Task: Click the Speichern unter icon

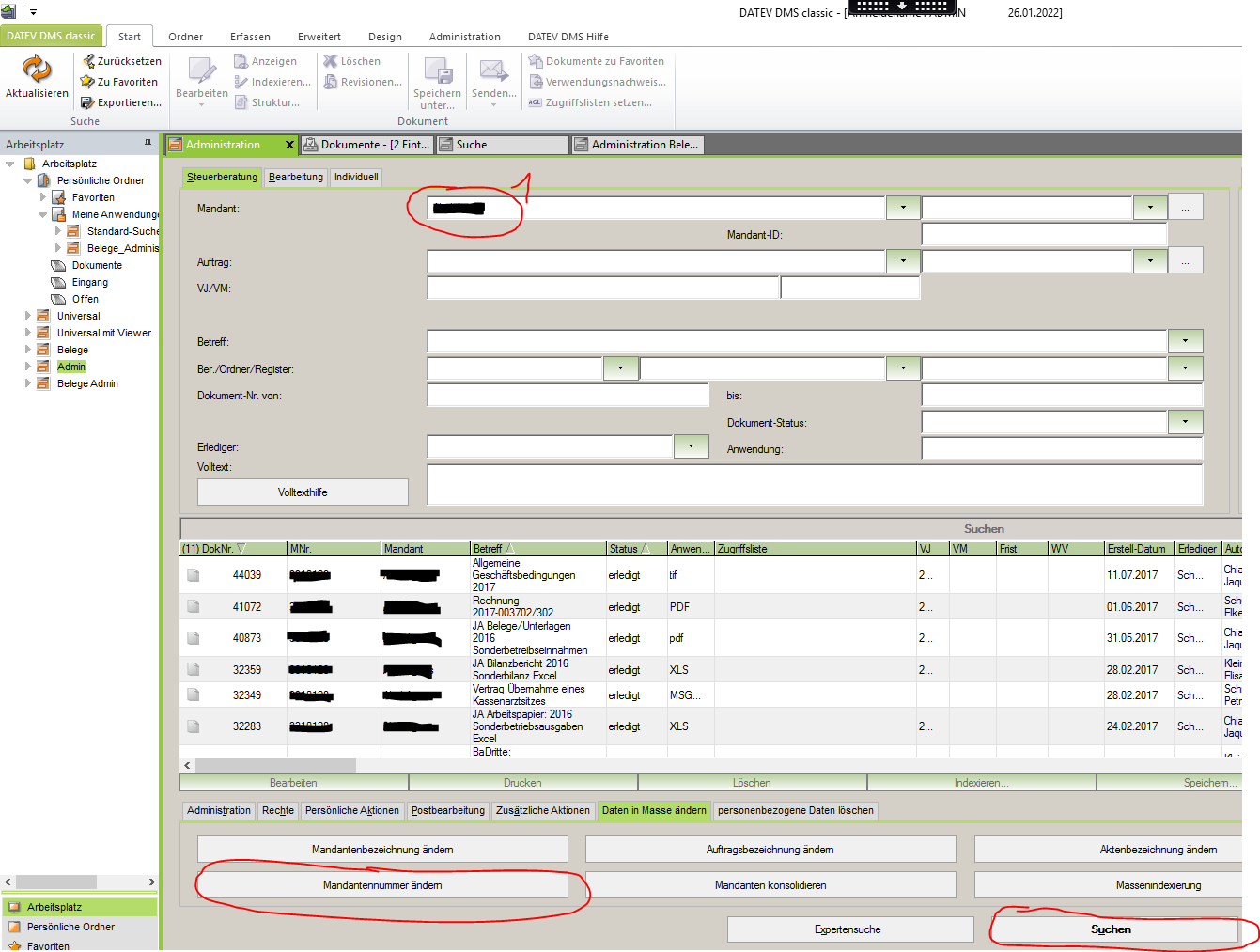Action: point(438,70)
